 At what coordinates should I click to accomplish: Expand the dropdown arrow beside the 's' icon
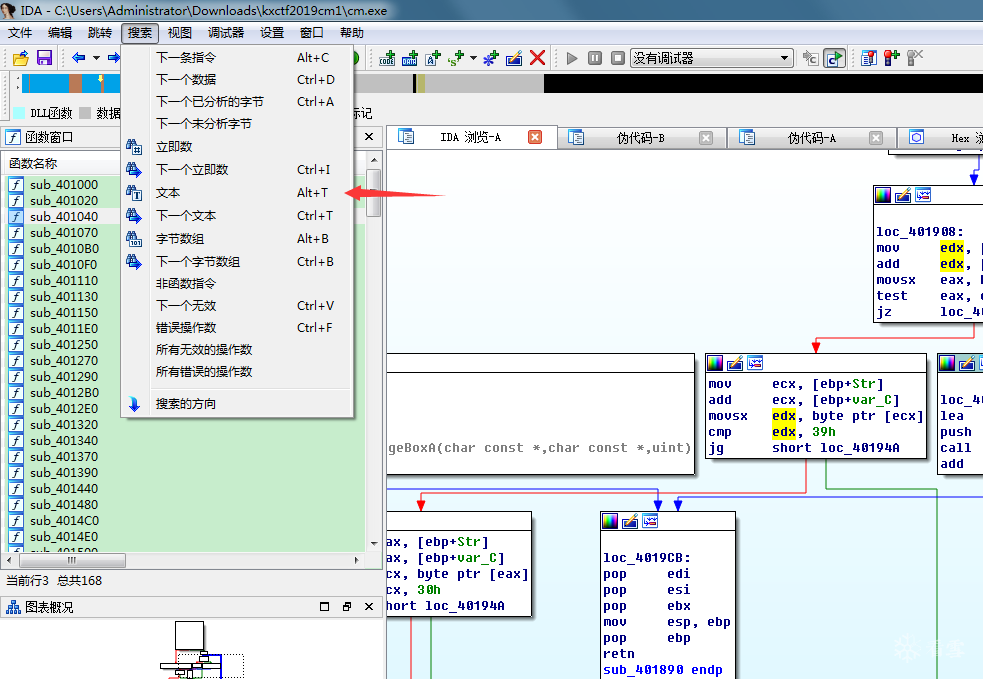[x=473, y=58]
